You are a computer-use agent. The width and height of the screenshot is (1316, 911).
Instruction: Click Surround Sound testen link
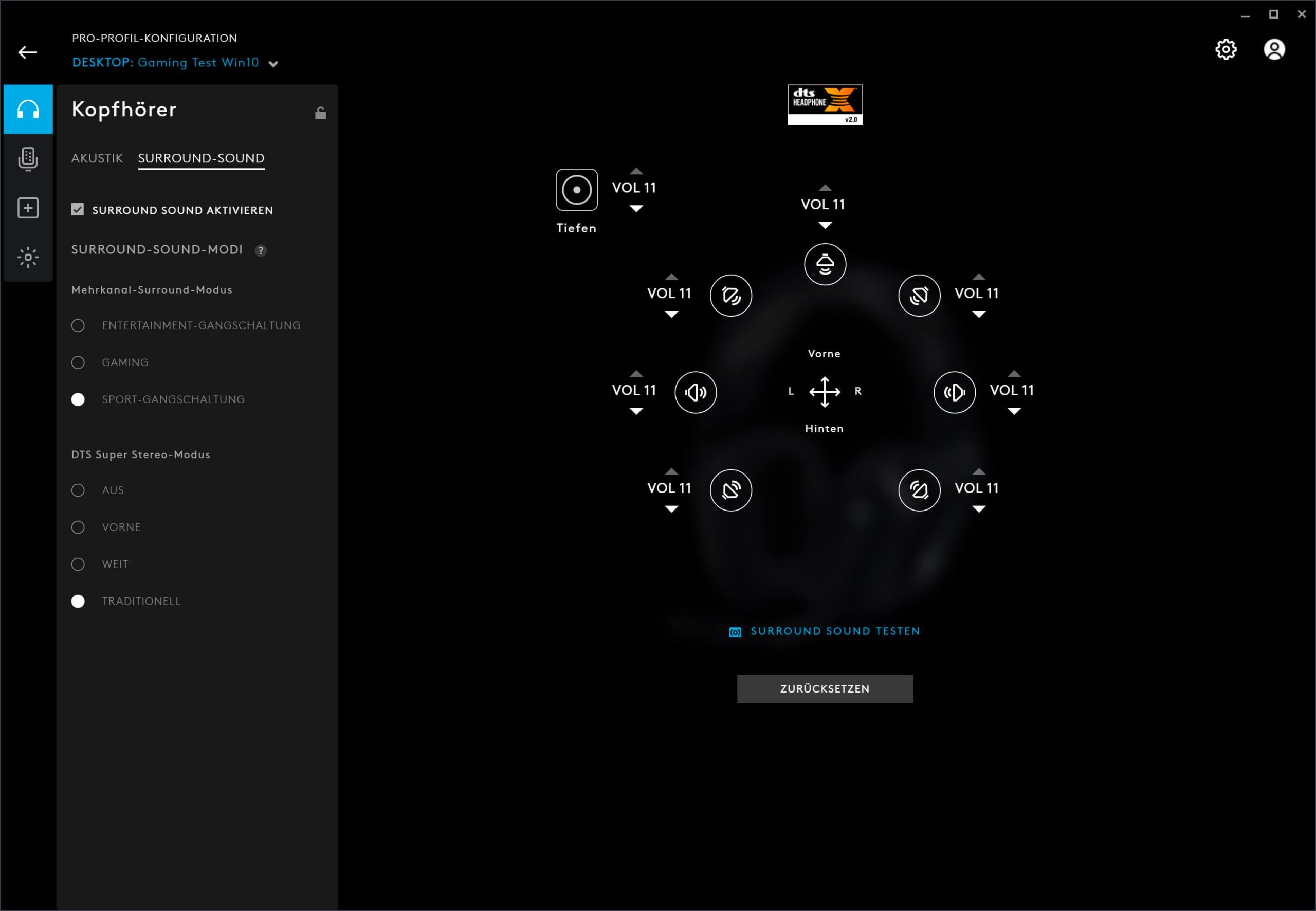[x=834, y=631]
